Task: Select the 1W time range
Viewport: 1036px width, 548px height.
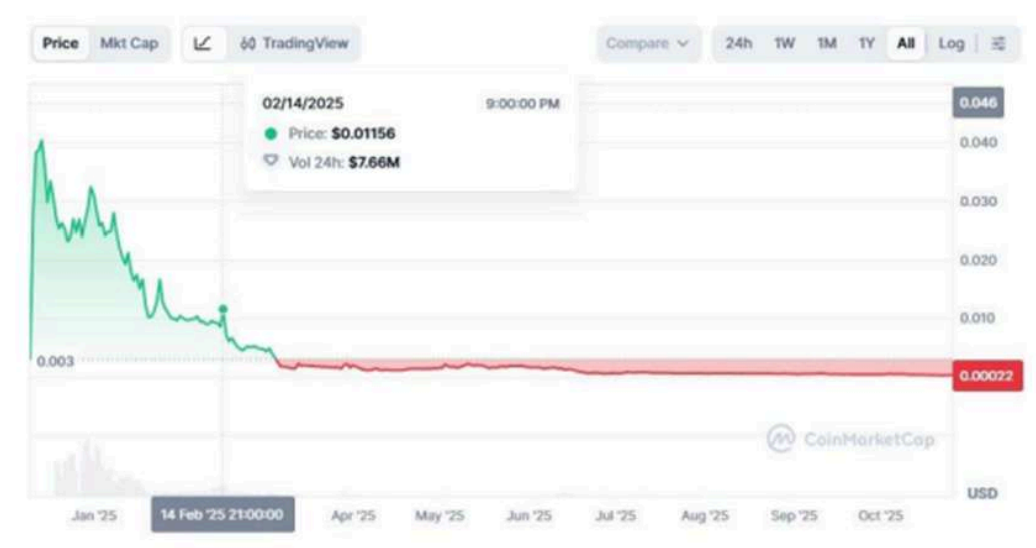Action: coord(785,43)
